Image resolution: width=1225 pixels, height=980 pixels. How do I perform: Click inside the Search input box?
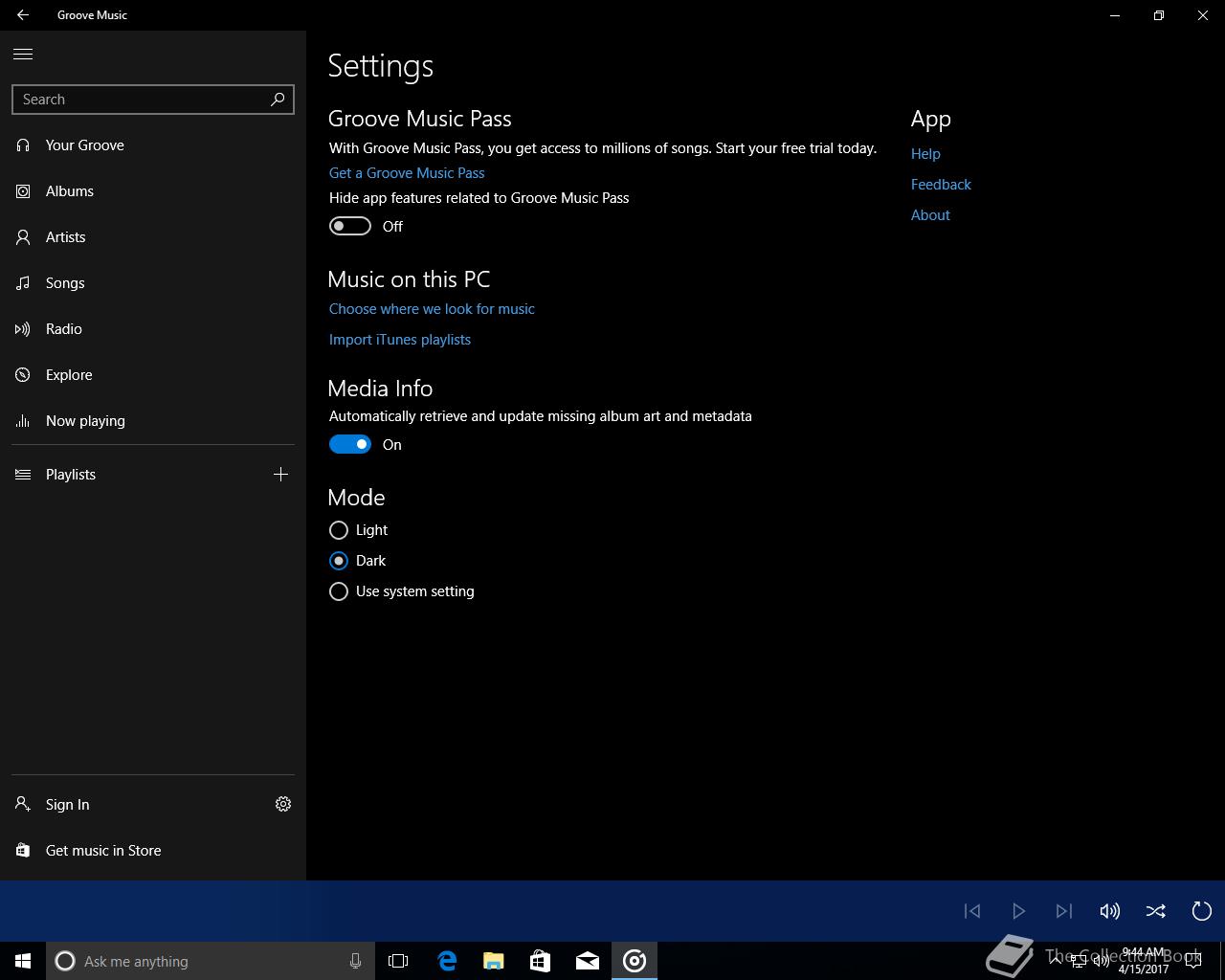[139, 100]
